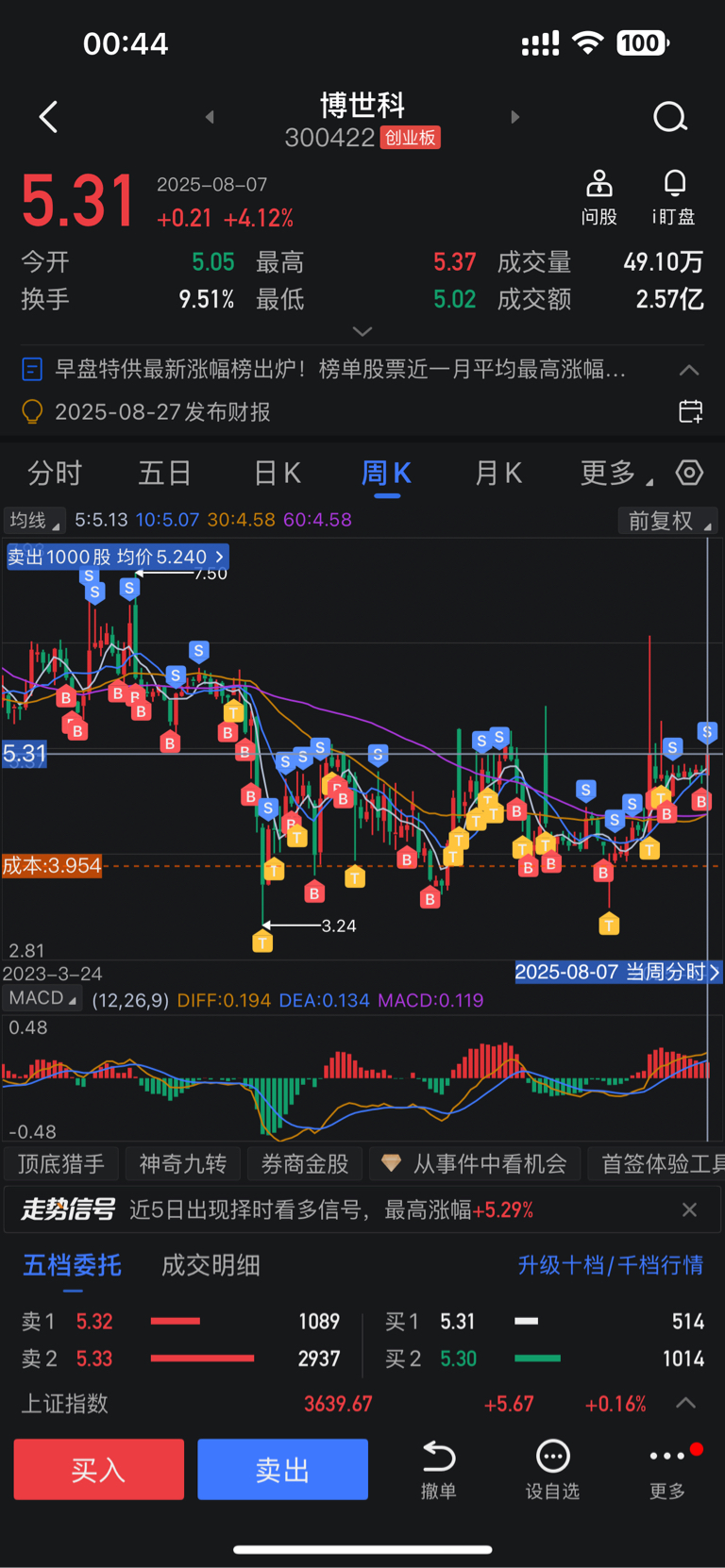Open the search magnifier icon
725x1568 pixels.
coord(670,117)
